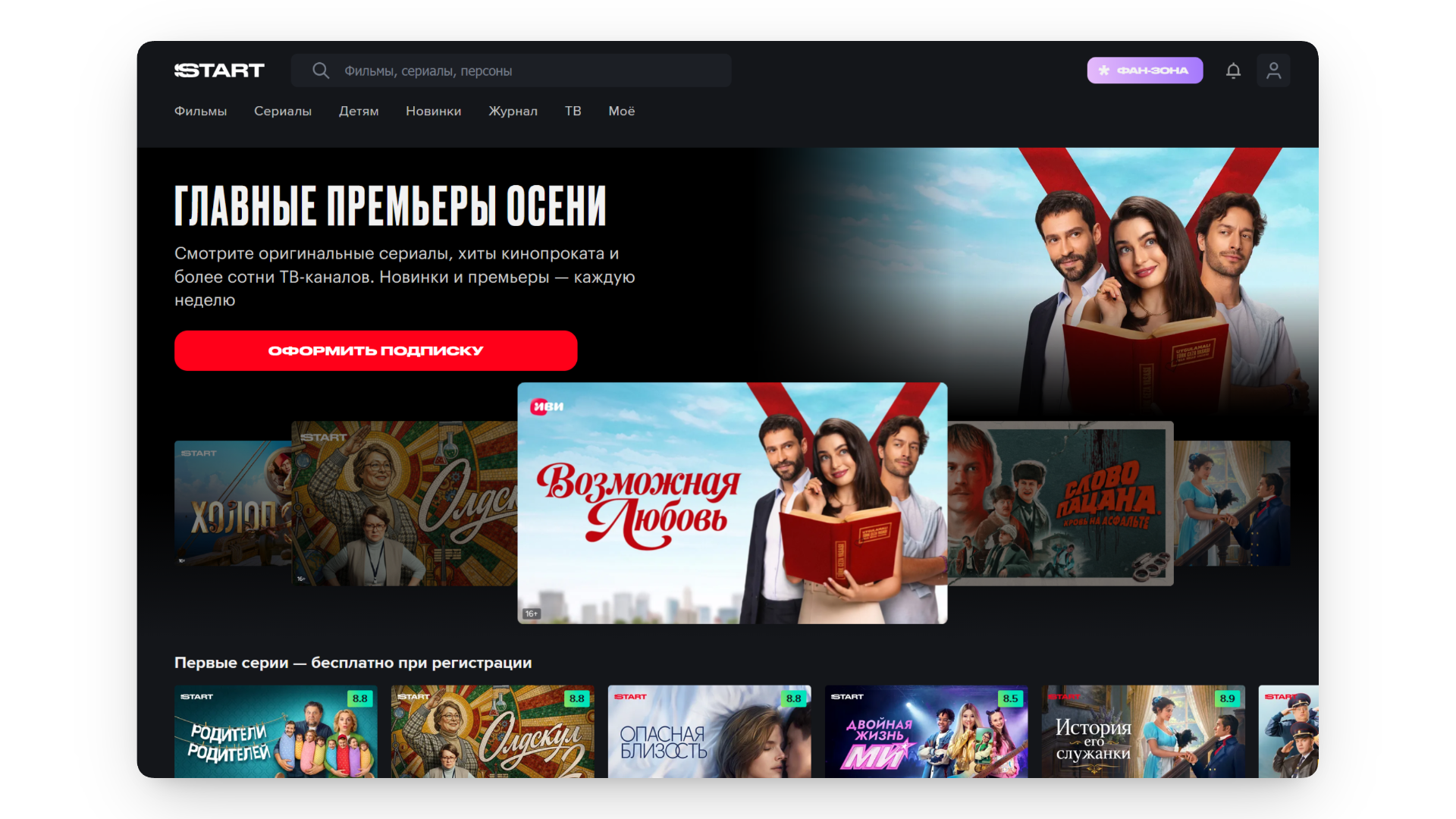This screenshot has height=819, width=1456.
Task: Select the rightmost carousel card with staircase couple
Action: coord(1232,503)
